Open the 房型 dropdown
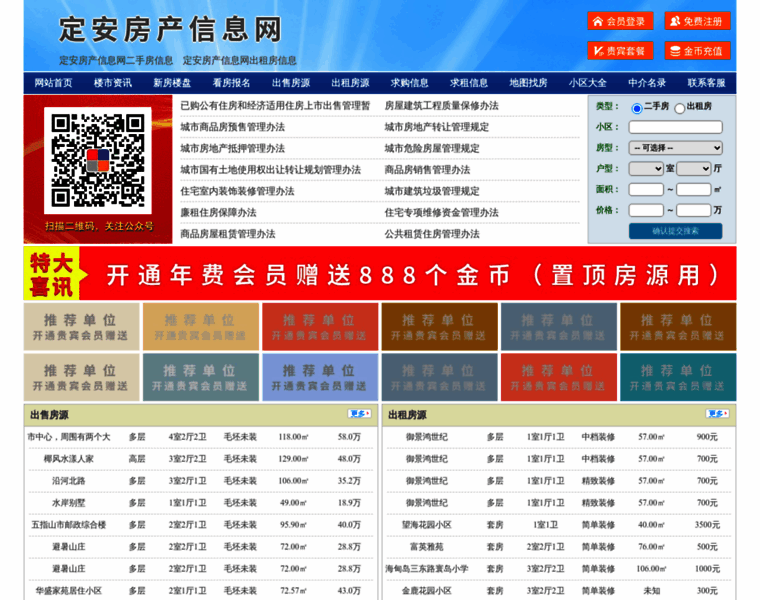This screenshot has width=760, height=600. coord(674,148)
